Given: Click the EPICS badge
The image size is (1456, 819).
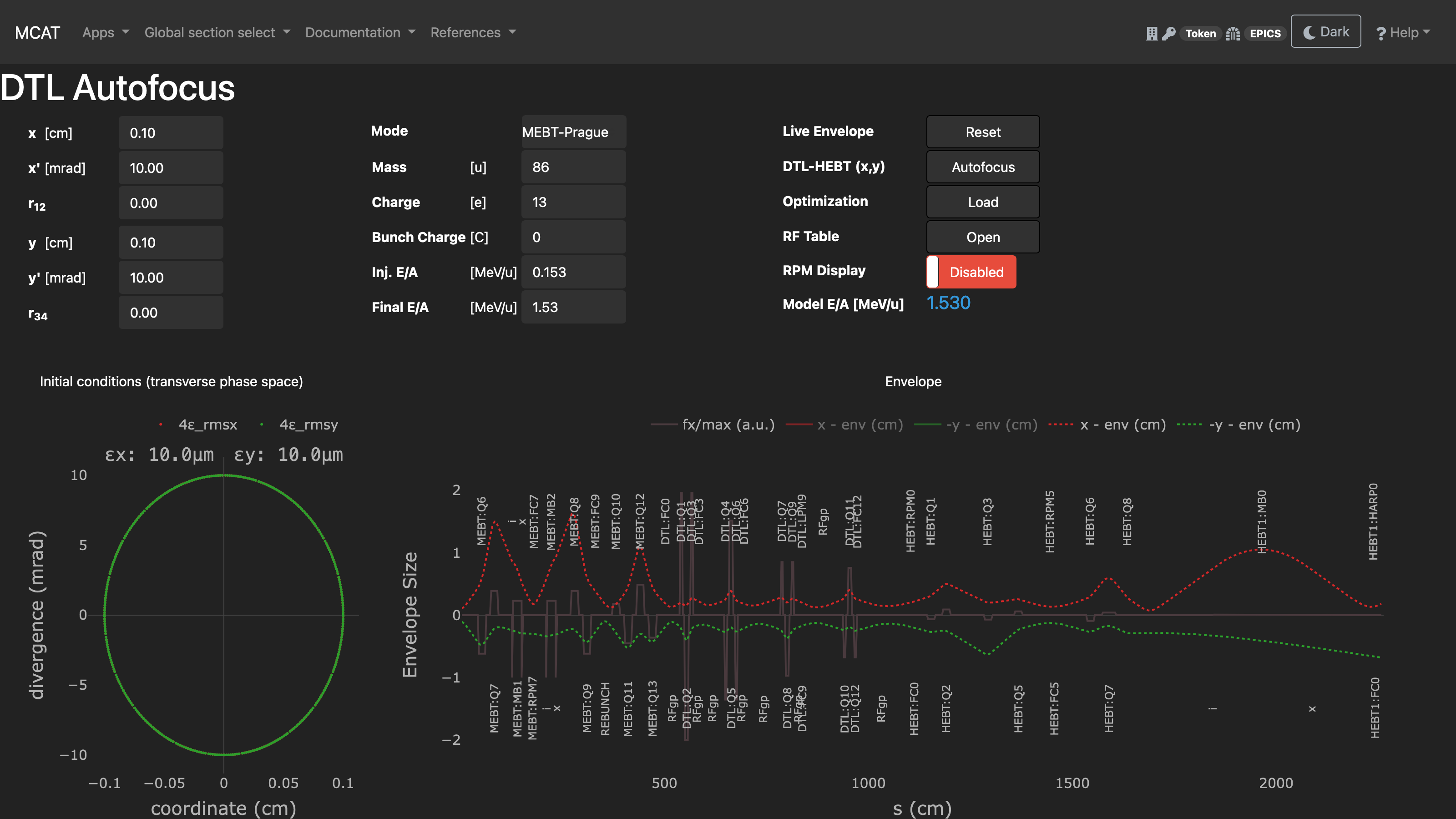Looking at the screenshot, I should click(1265, 33).
